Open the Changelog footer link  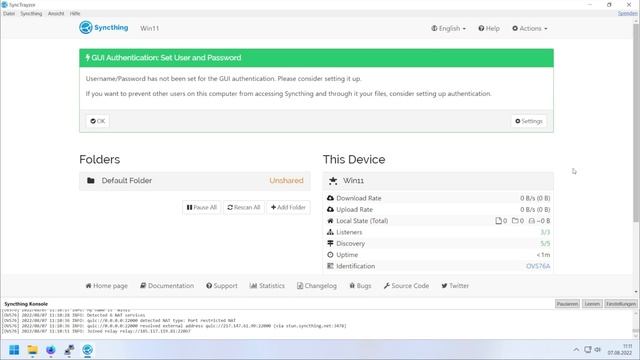pyautogui.click(x=317, y=286)
